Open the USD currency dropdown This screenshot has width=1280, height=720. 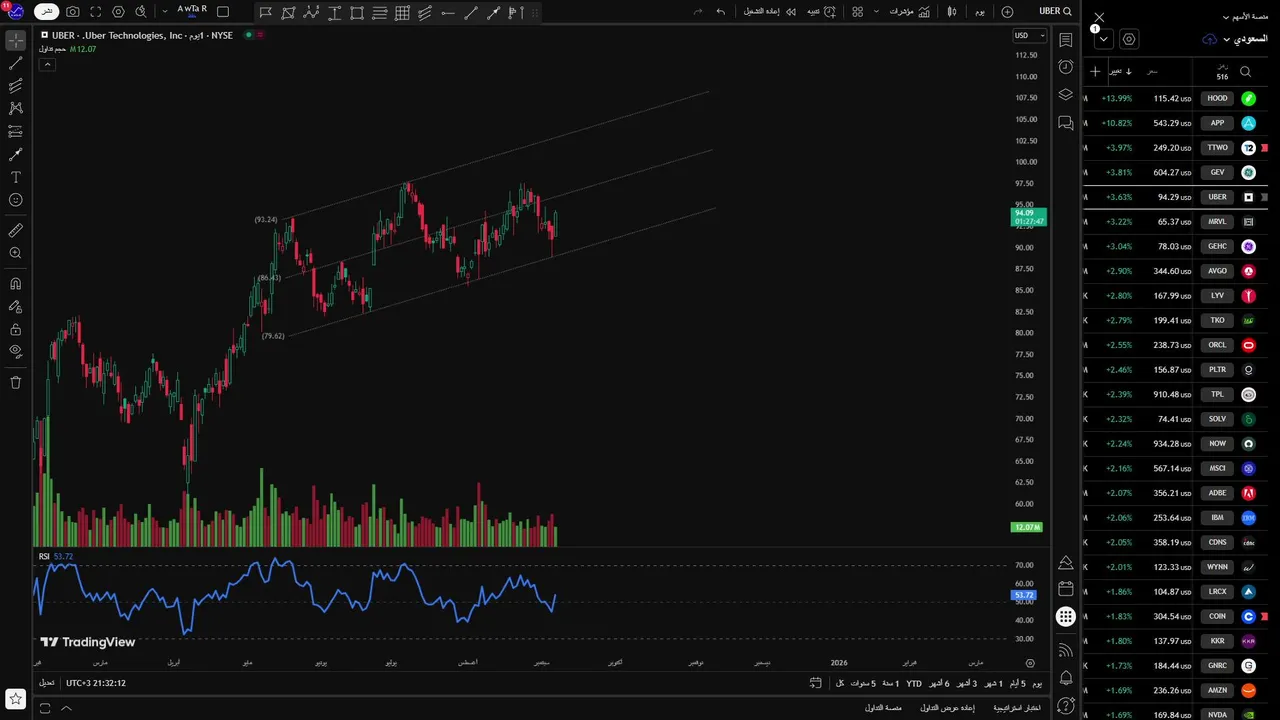(x=1029, y=35)
